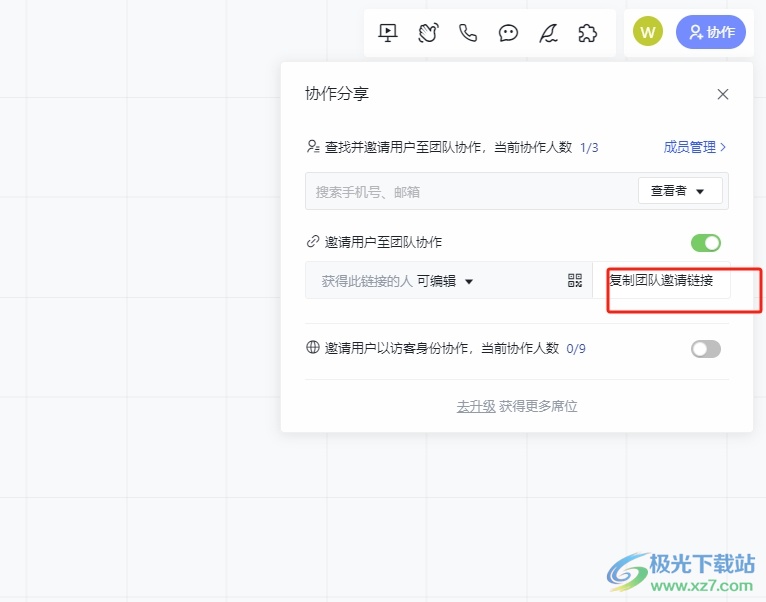Click the chain link icon beside 邀请用户至团队协作
The width and height of the screenshot is (766, 602).
coord(313,241)
